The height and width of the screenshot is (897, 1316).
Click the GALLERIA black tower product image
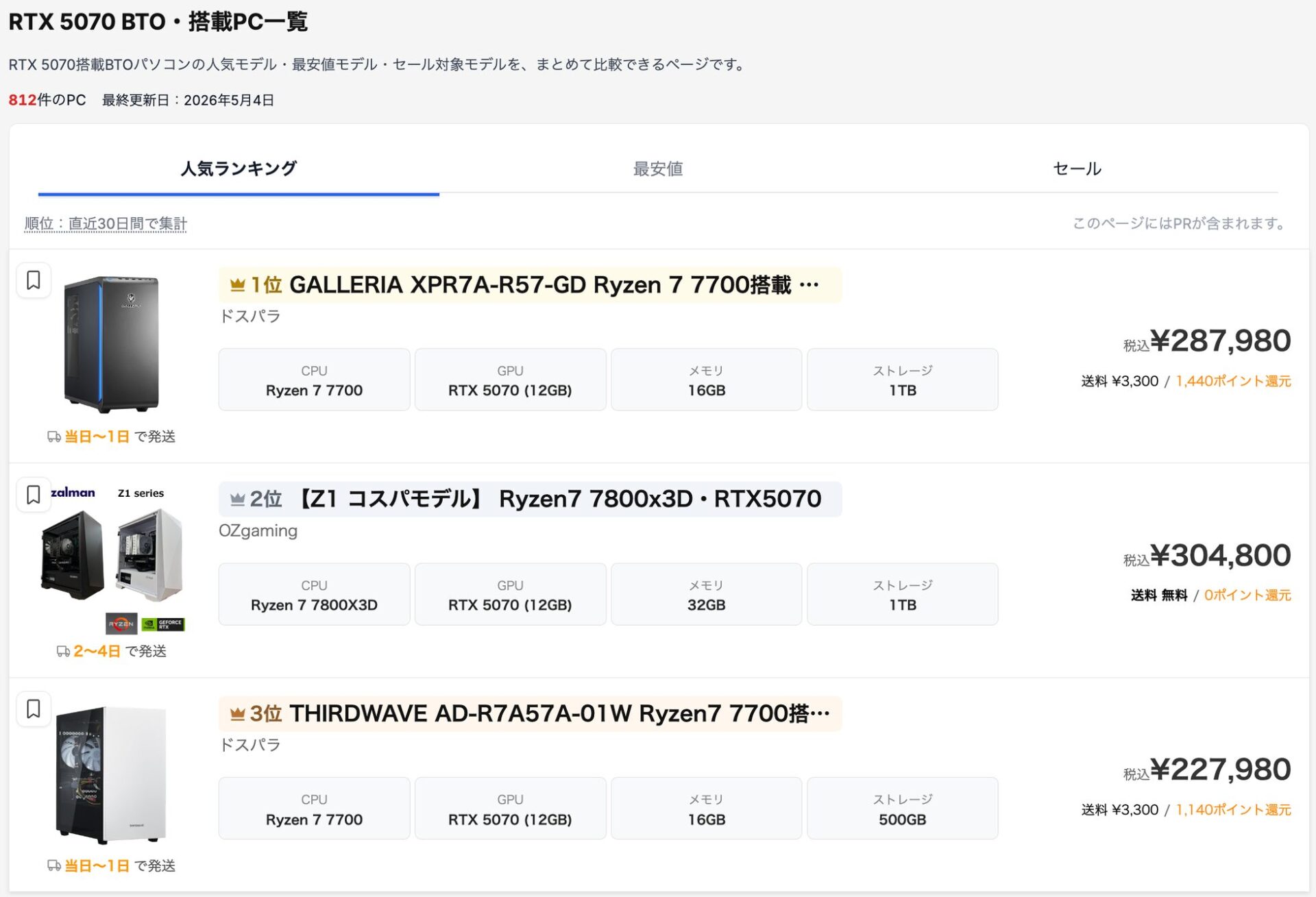click(x=111, y=344)
